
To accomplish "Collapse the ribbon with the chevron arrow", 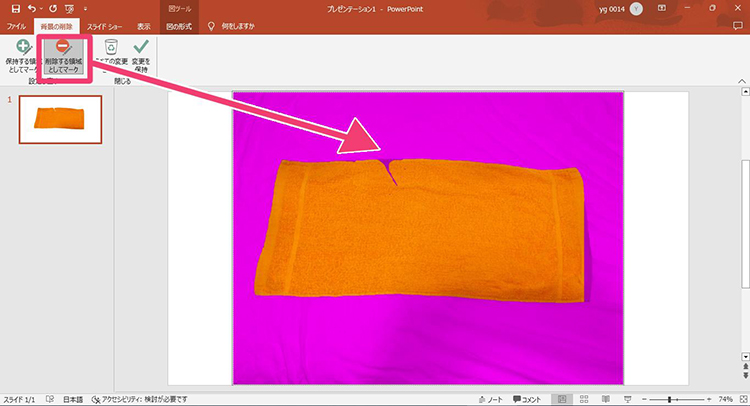I will 741,83.
